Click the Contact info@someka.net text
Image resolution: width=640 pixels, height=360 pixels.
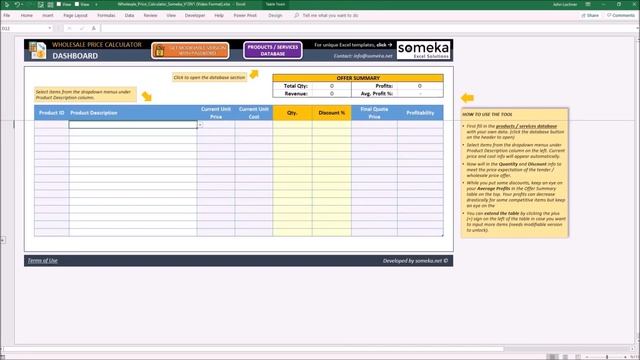coord(362,56)
